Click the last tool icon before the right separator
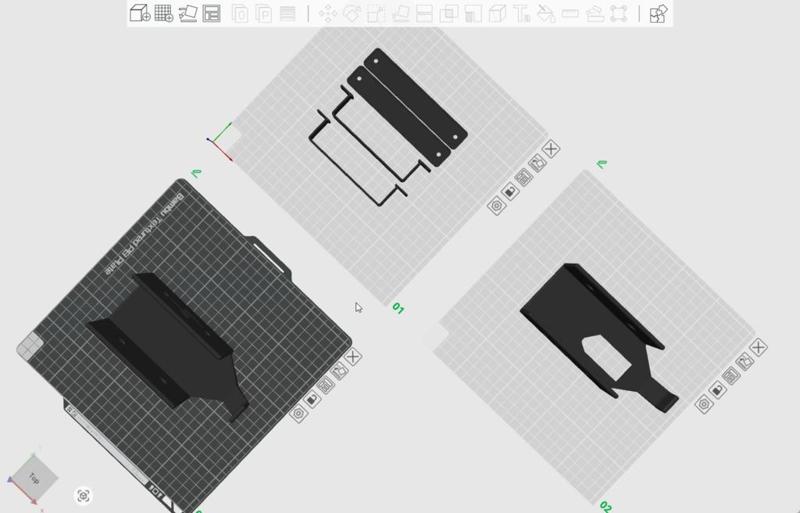The width and height of the screenshot is (800, 513). pyautogui.click(x=618, y=13)
